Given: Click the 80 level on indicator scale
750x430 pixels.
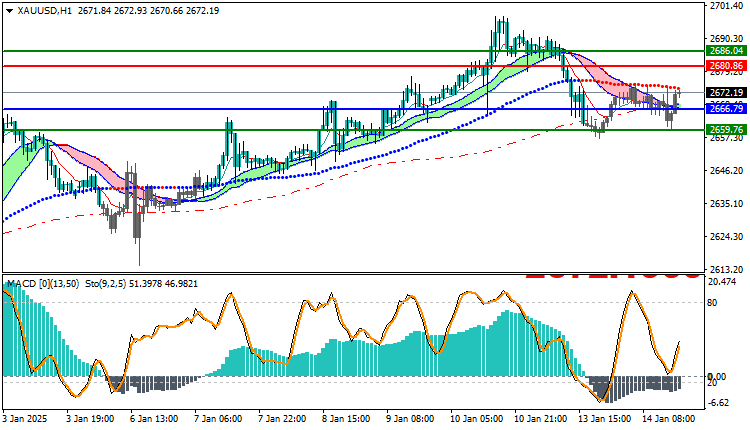Looking at the screenshot, I should point(712,303).
